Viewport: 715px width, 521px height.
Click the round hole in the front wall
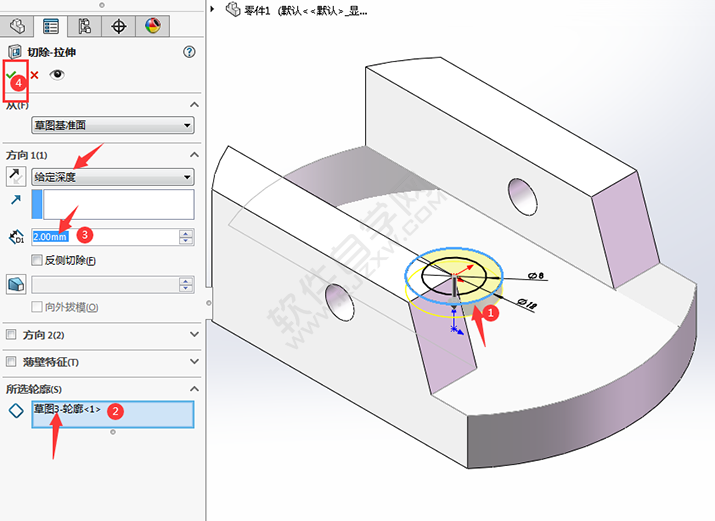pos(339,302)
